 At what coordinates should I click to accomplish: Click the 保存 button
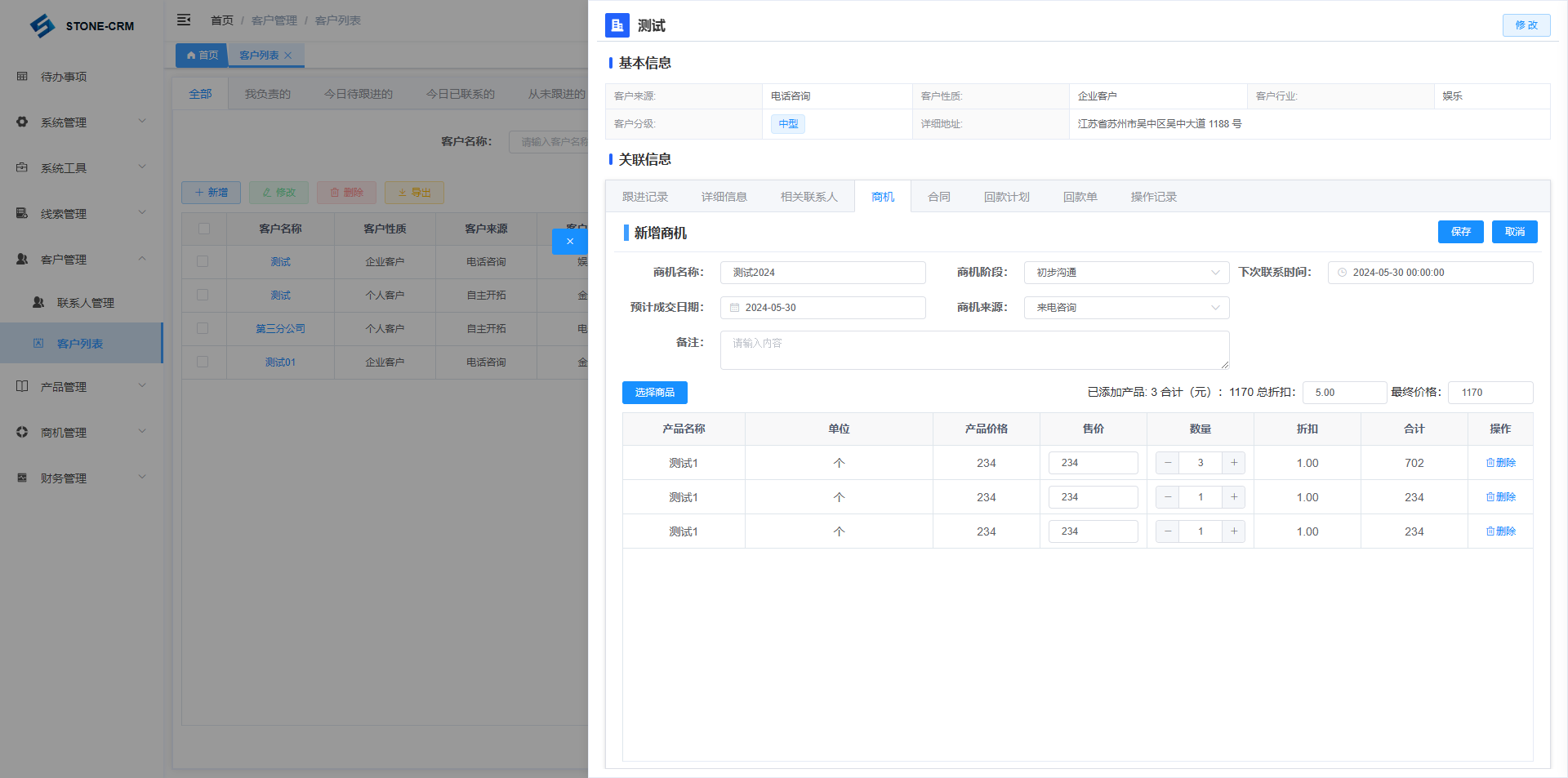point(1460,232)
